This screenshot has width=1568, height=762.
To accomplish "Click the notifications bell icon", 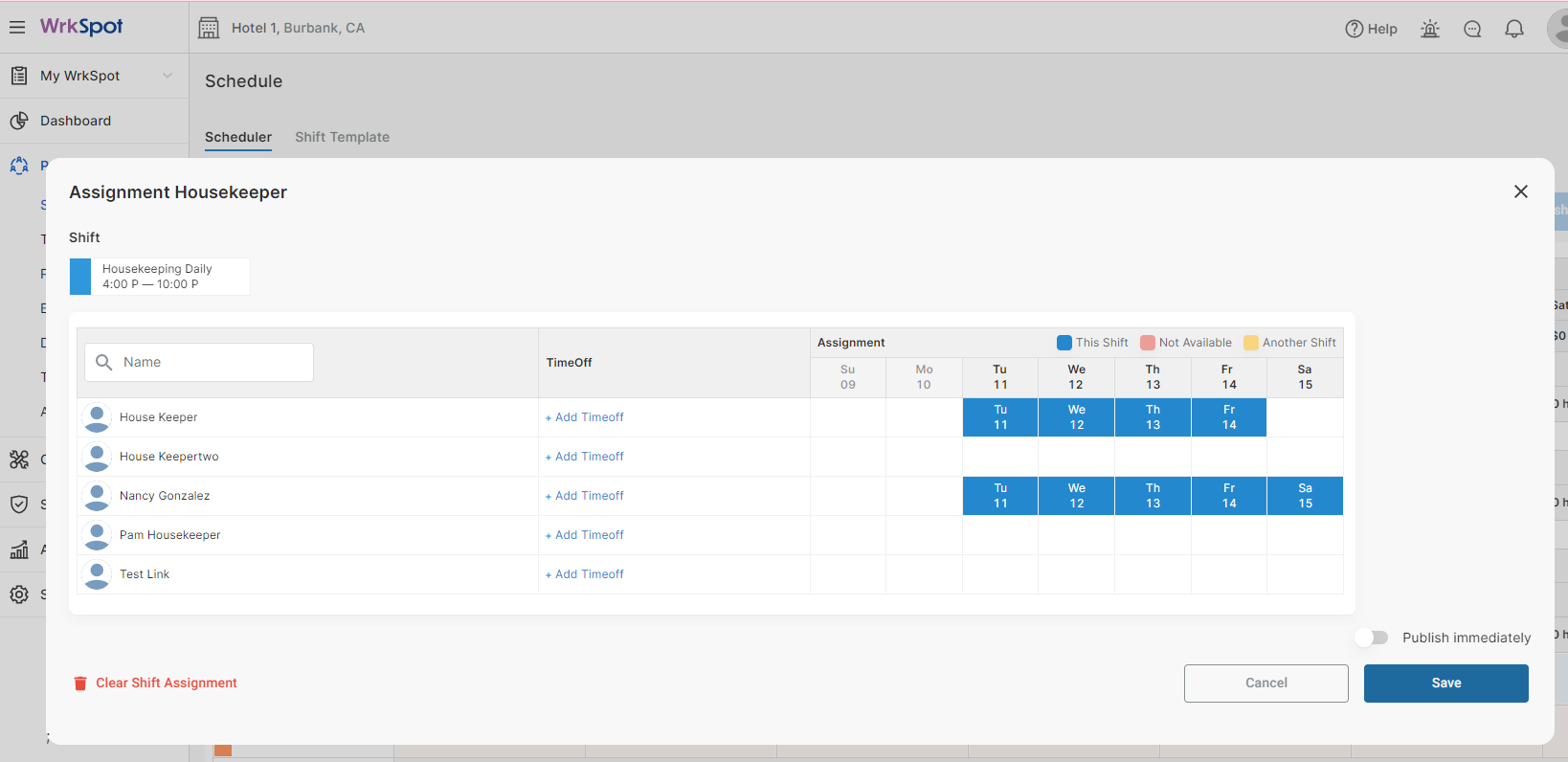I will pyautogui.click(x=1514, y=29).
